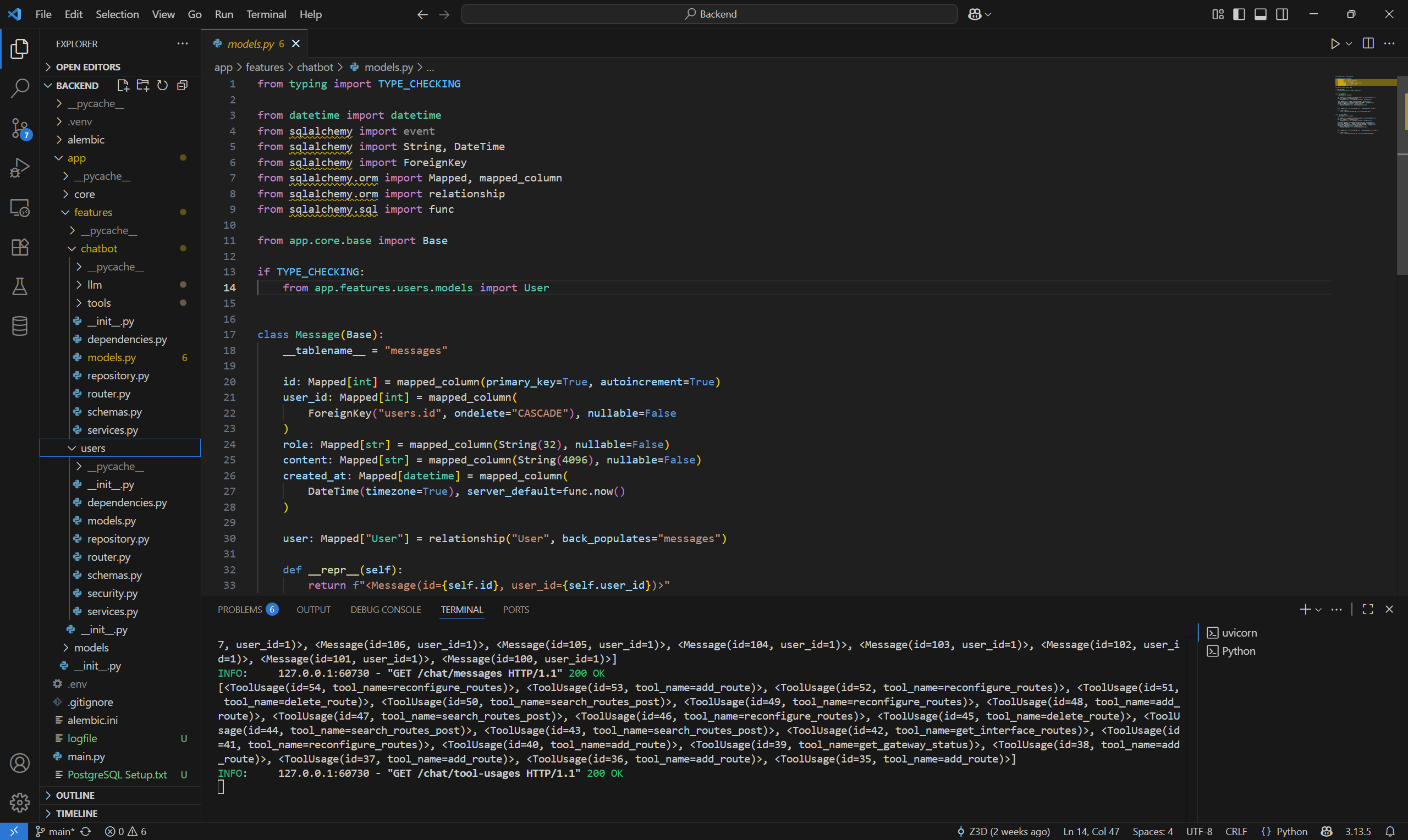Viewport: 1408px width, 840px height.
Task: Change CRLF line ending setting
Action: point(1236,832)
